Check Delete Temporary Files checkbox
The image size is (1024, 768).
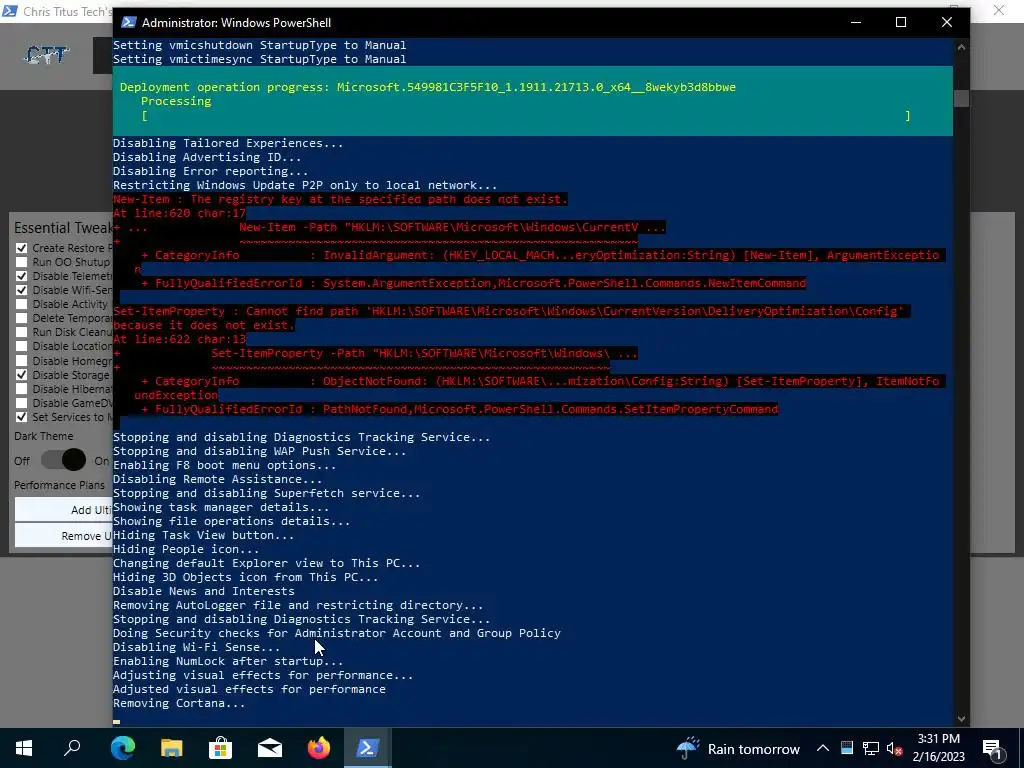click(22, 318)
